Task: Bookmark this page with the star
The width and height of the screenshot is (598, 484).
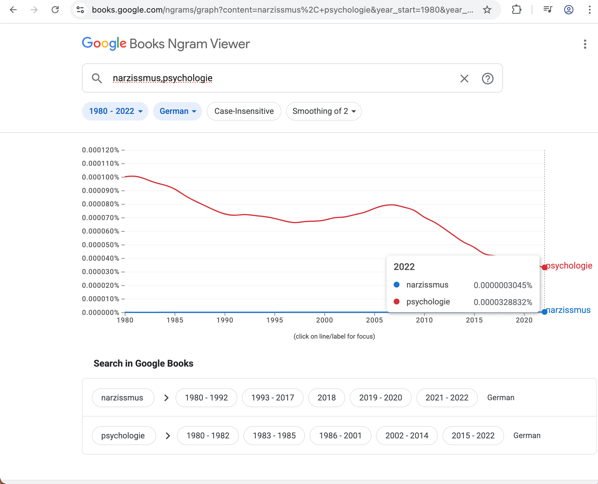Action: (x=487, y=10)
